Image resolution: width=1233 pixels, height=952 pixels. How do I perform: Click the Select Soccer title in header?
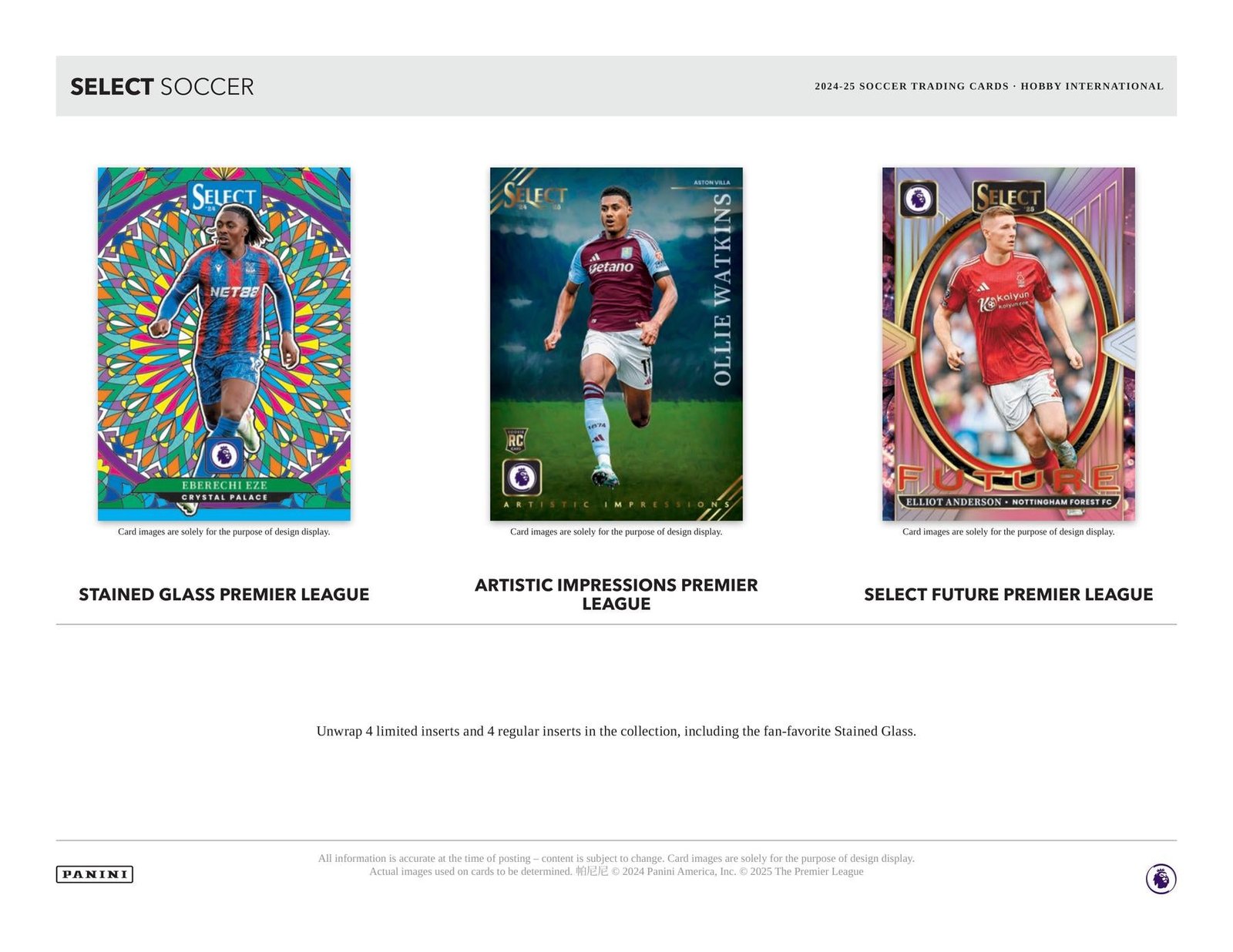point(162,86)
